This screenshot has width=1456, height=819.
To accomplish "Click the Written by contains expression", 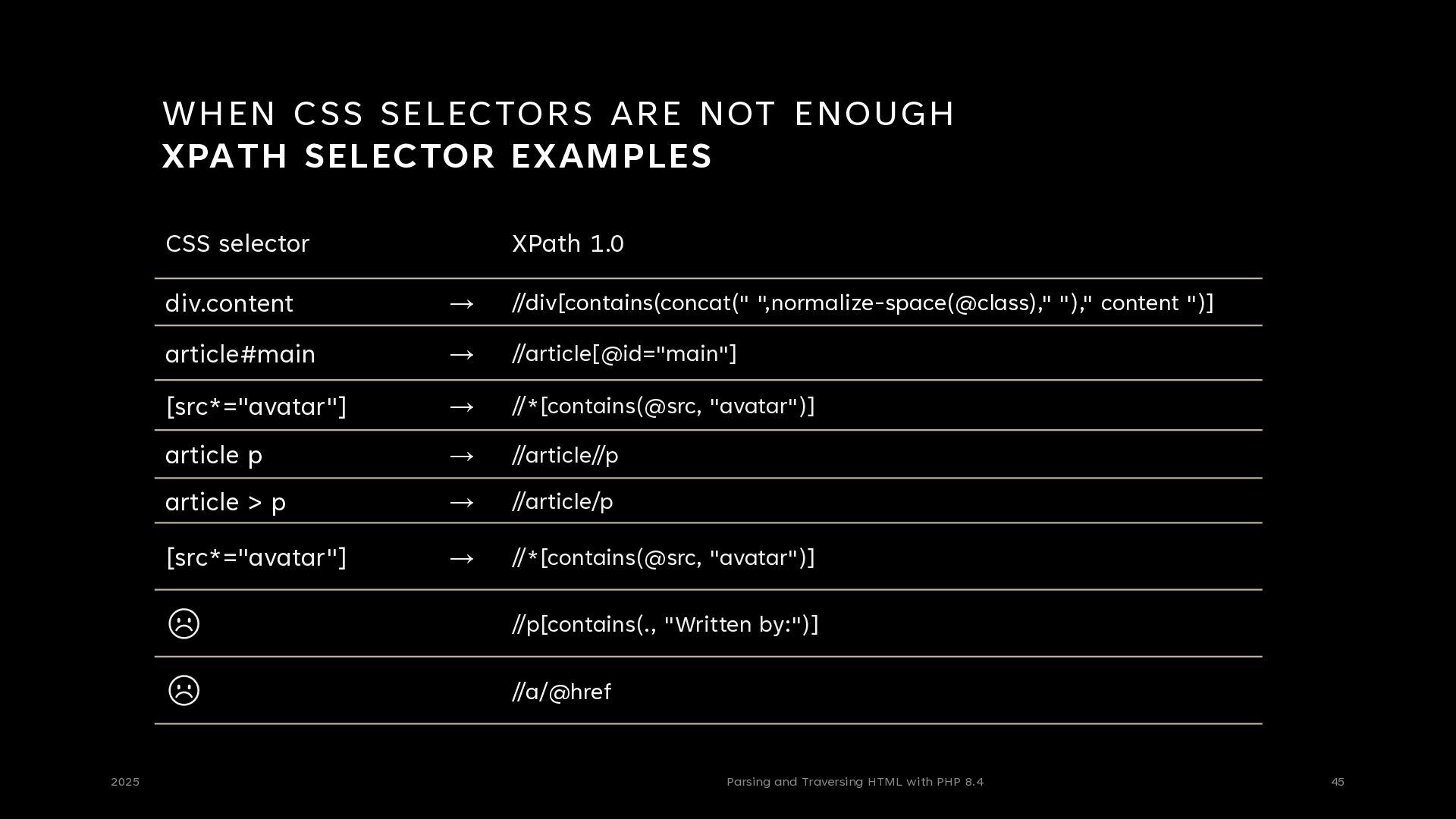I will [x=665, y=624].
